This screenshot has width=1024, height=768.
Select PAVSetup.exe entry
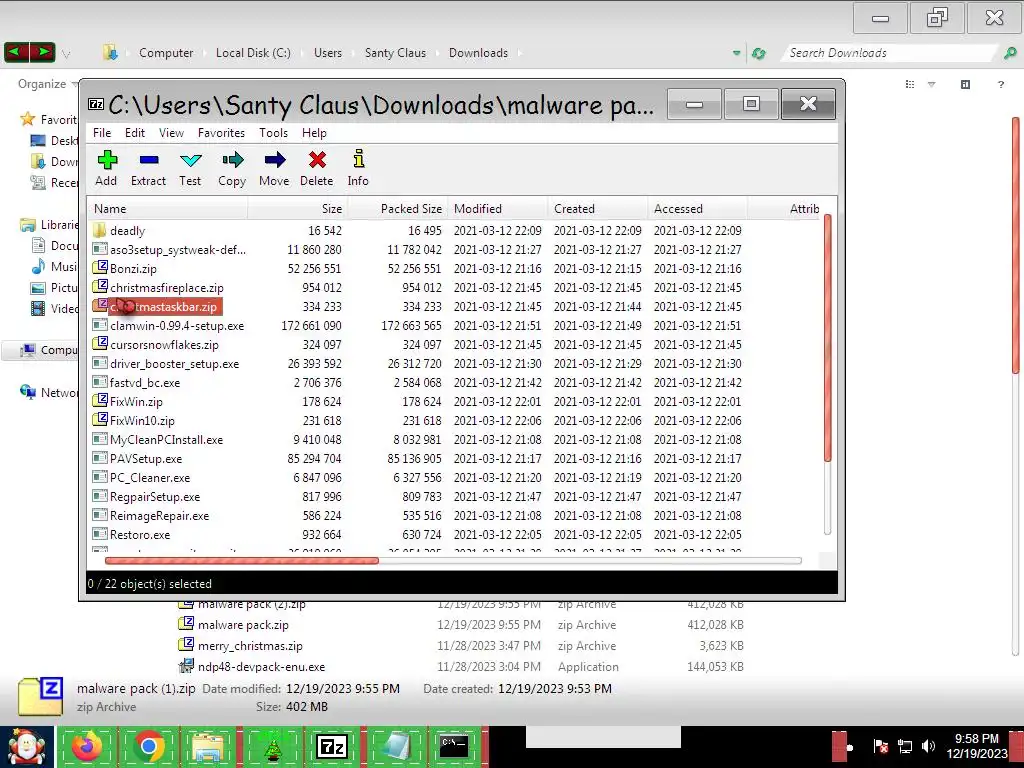tap(146, 458)
